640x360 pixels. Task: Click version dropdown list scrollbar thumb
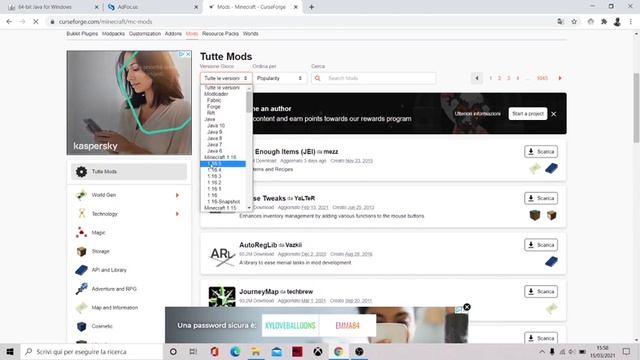(x=249, y=102)
